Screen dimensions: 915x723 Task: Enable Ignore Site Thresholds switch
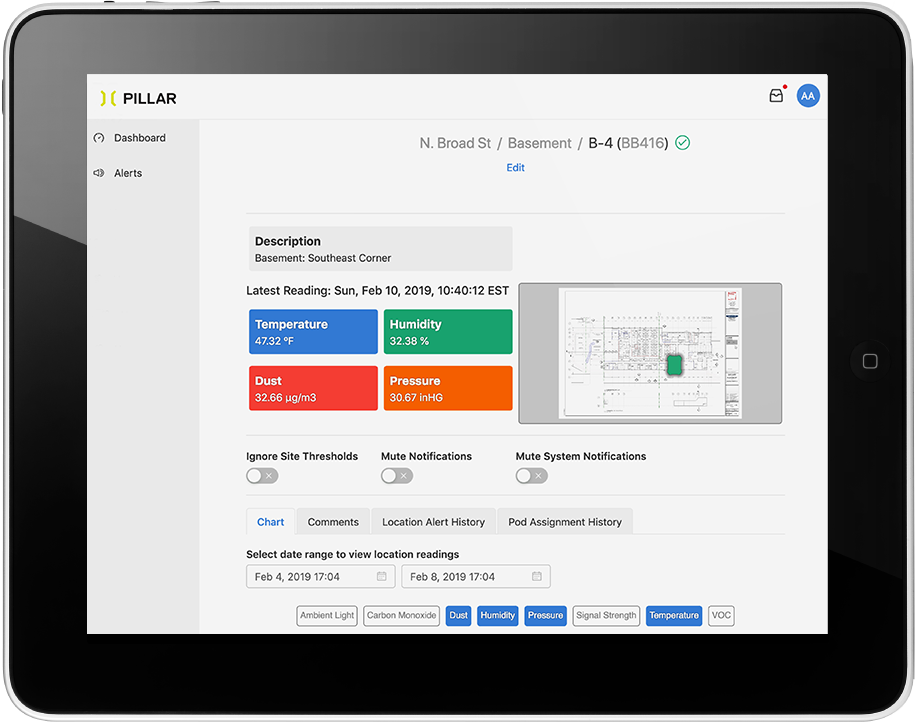click(x=262, y=476)
